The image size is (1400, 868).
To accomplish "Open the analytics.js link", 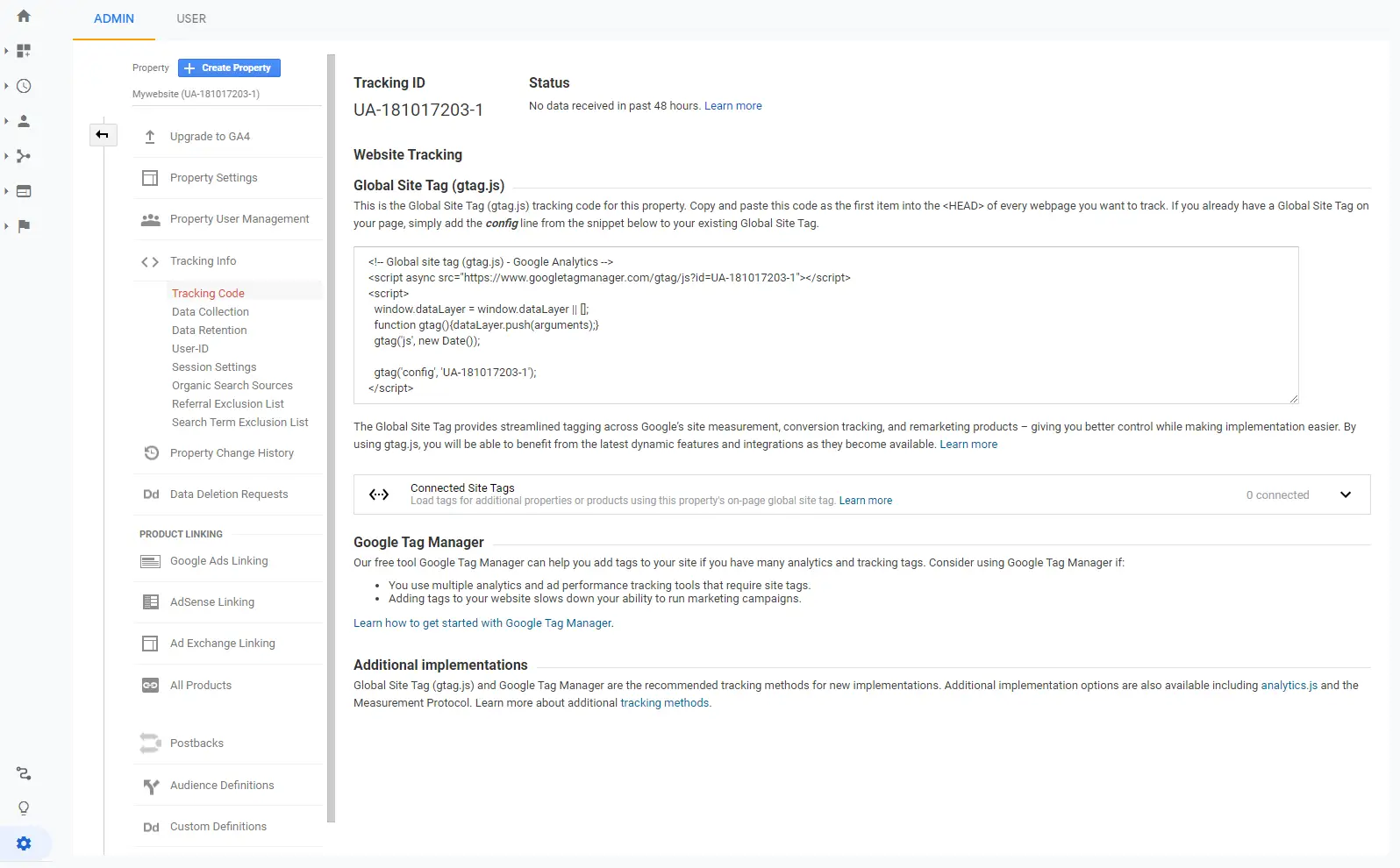I will click(1289, 686).
